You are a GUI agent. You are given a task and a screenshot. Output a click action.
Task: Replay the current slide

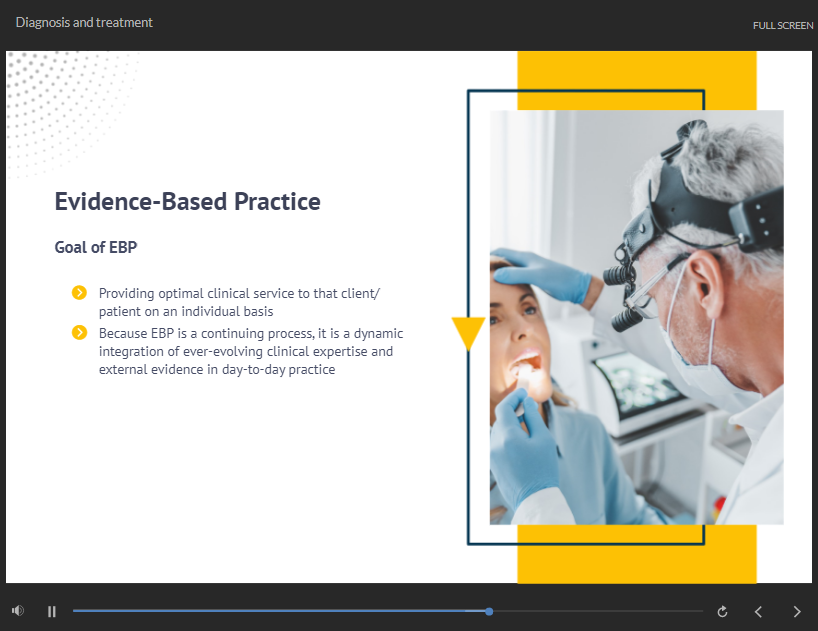pyautogui.click(x=722, y=611)
